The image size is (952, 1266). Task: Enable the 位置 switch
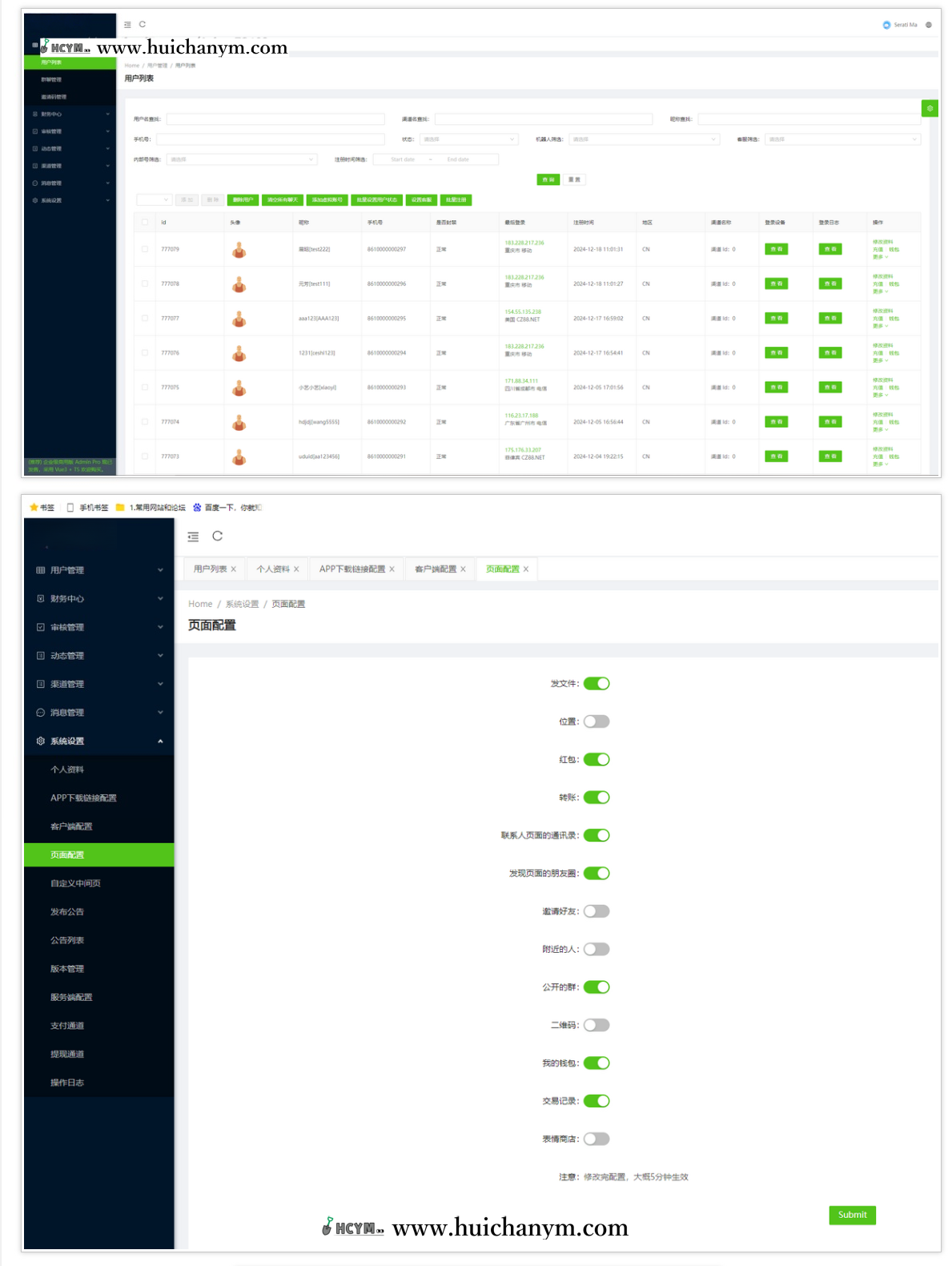[x=597, y=721]
